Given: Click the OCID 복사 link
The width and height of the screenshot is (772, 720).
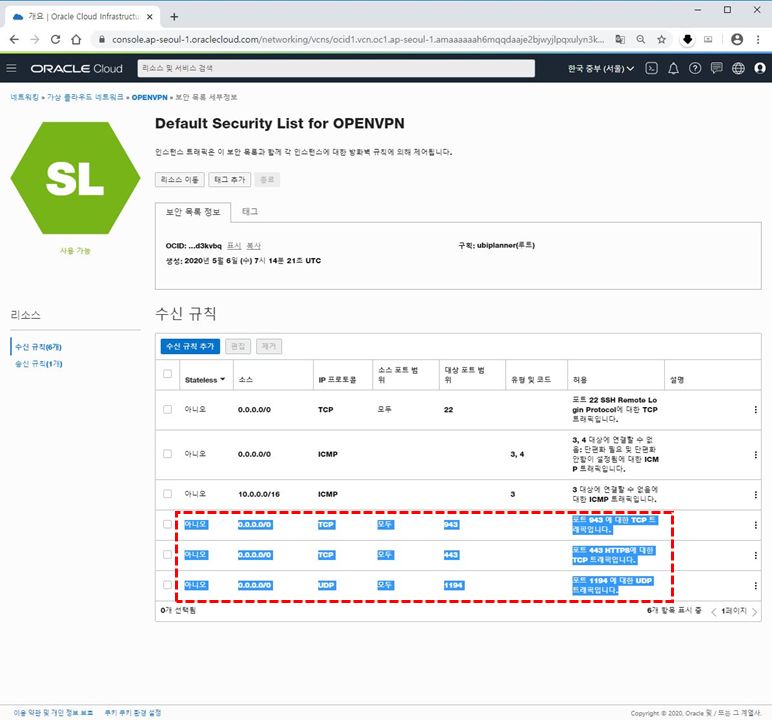Looking at the screenshot, I should [x=254, y=246].
